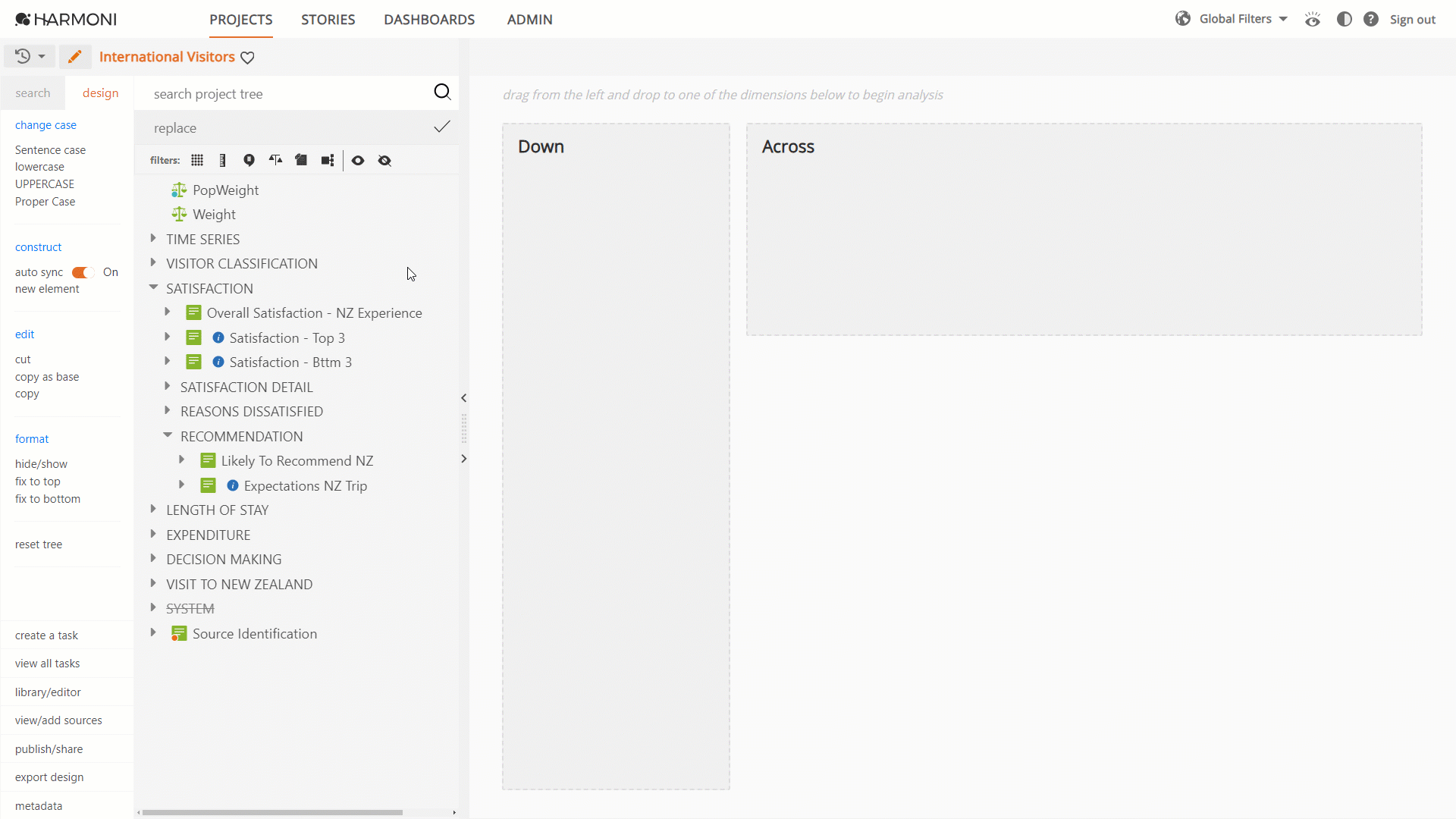This screenshot has height=819, width=1456.
Task: Collapse left panel with left chevron
Action: [463, 398]
